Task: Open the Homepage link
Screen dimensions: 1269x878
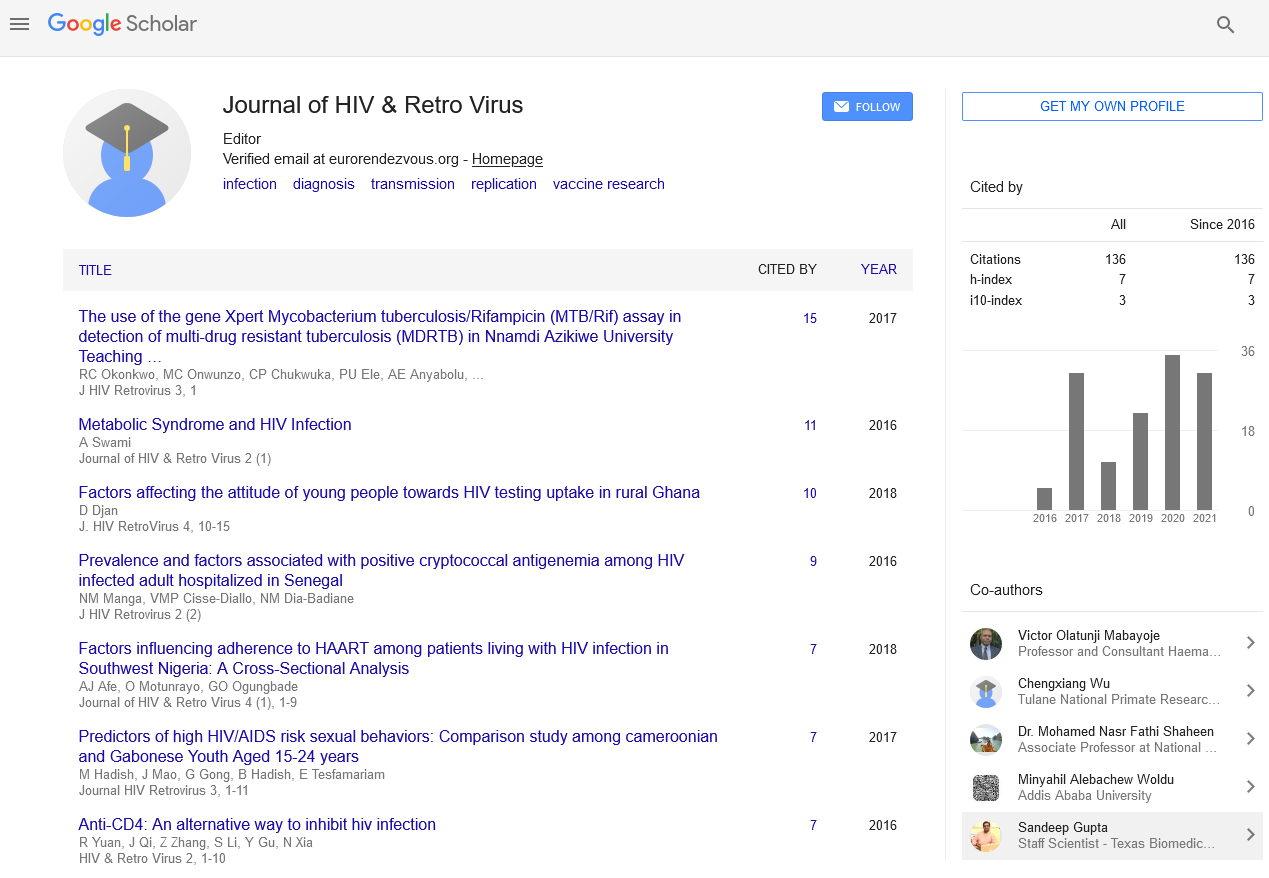Action: click(507, 159)
